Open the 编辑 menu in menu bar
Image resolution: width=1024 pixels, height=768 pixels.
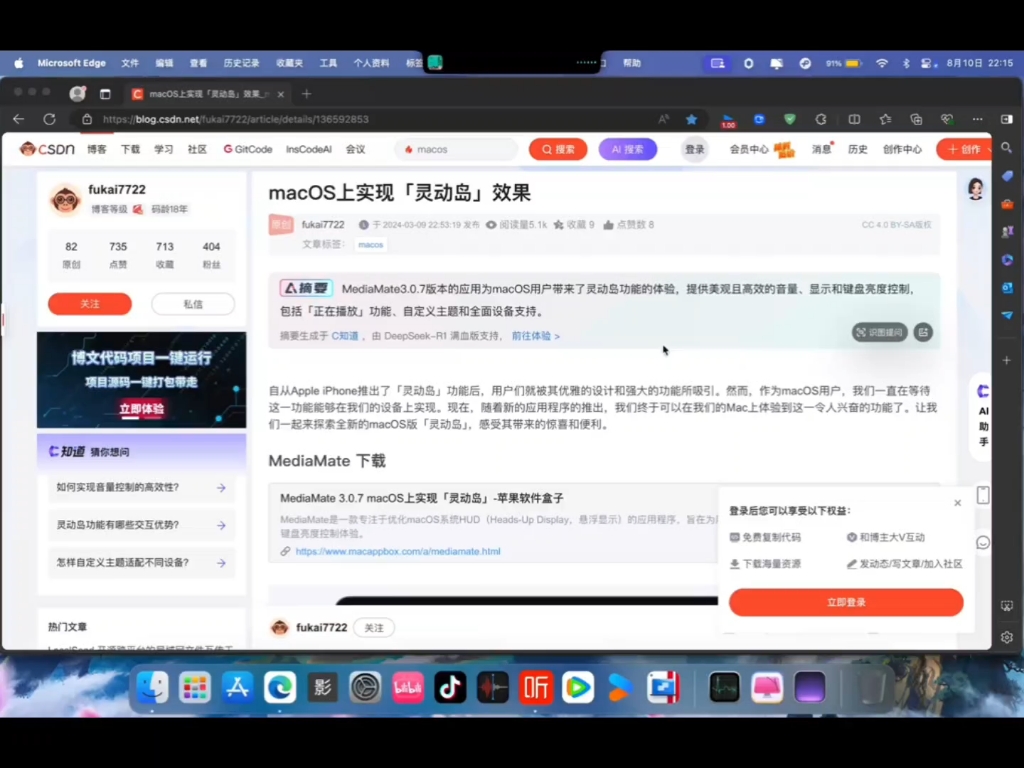pos(165,63)
